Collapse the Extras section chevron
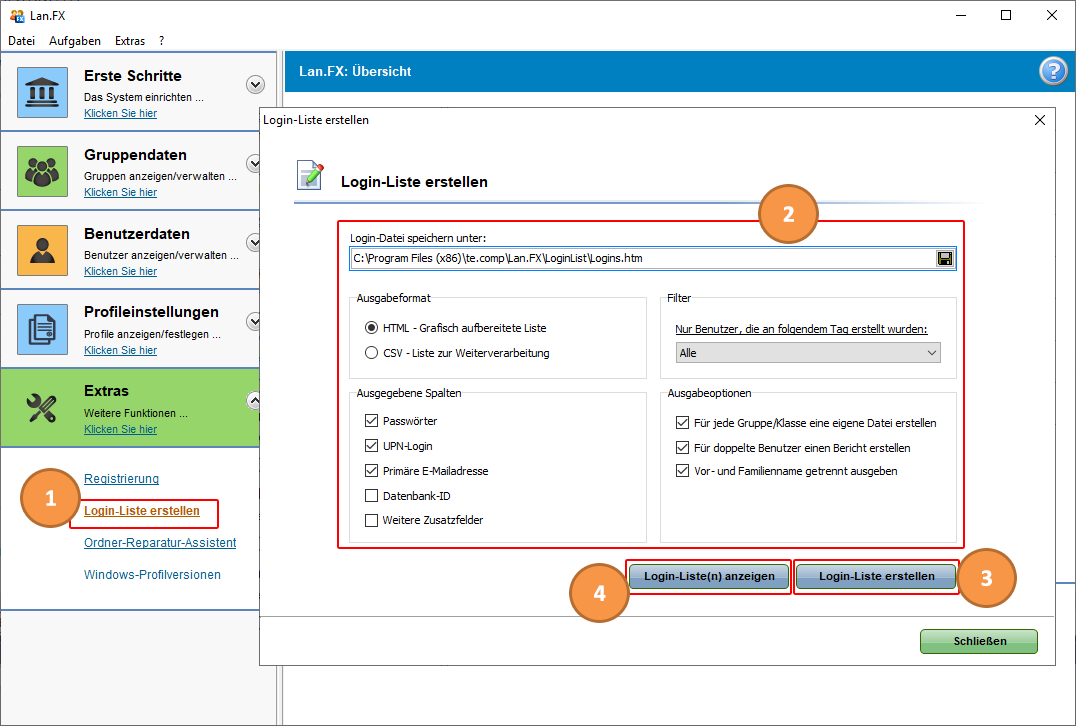 [x=255, y=400]
